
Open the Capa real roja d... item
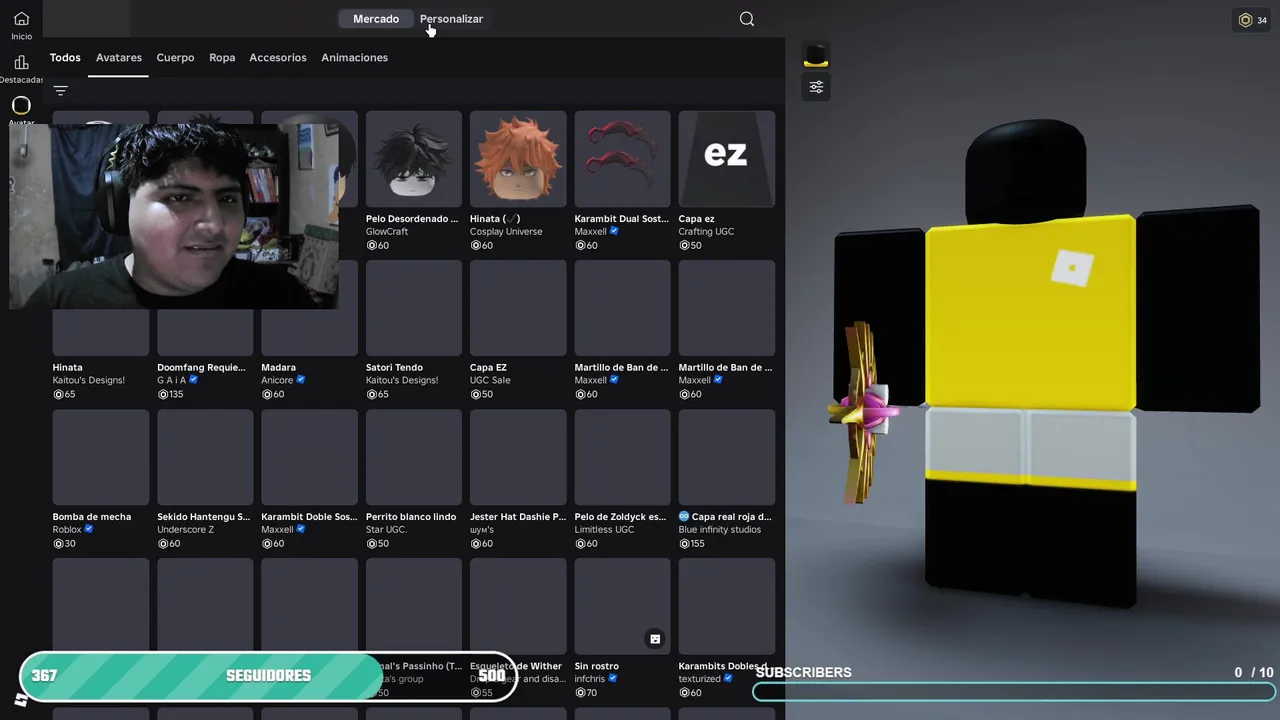pos(726,479)
